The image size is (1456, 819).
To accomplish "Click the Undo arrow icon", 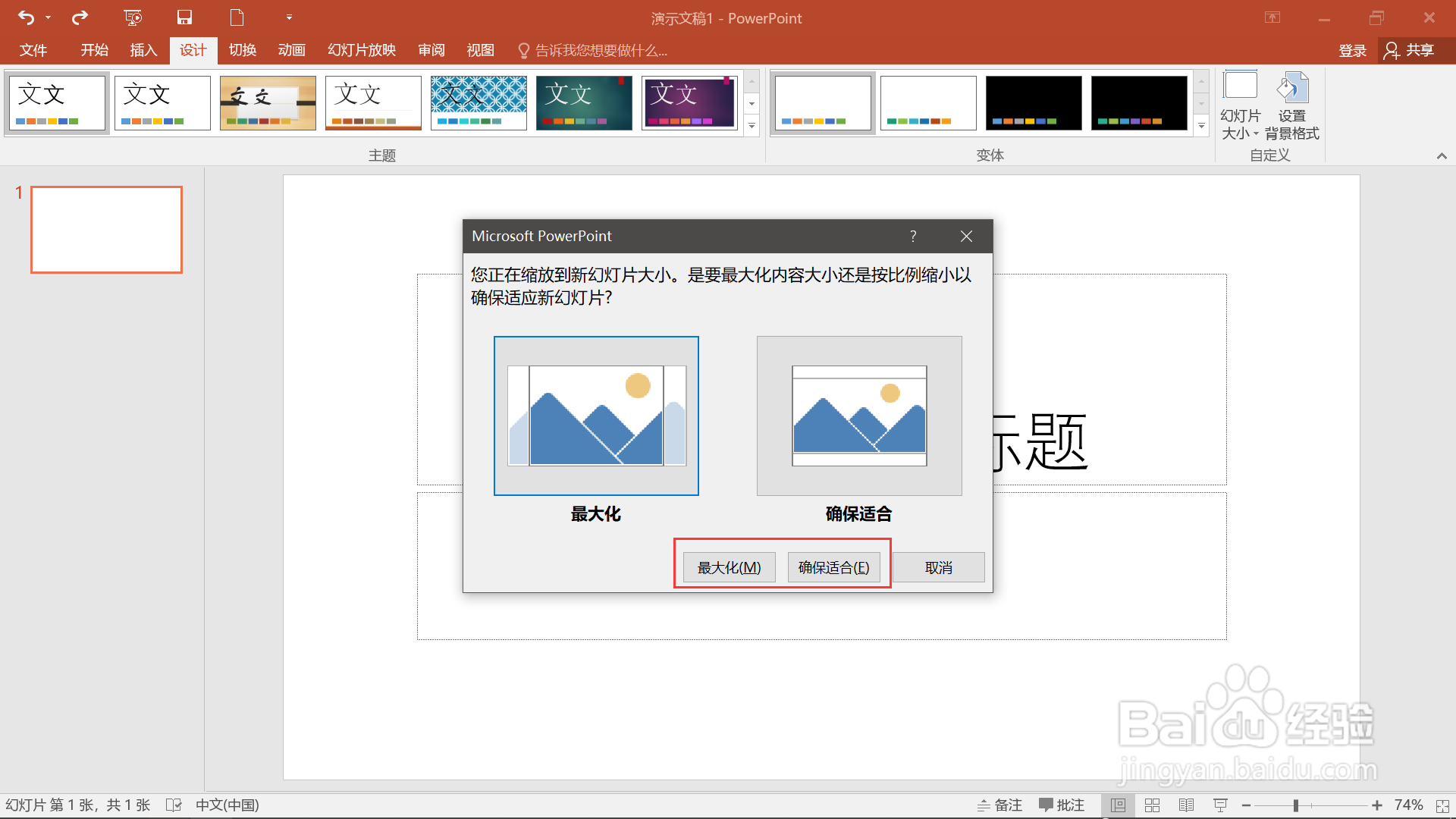I will point(26,17).
